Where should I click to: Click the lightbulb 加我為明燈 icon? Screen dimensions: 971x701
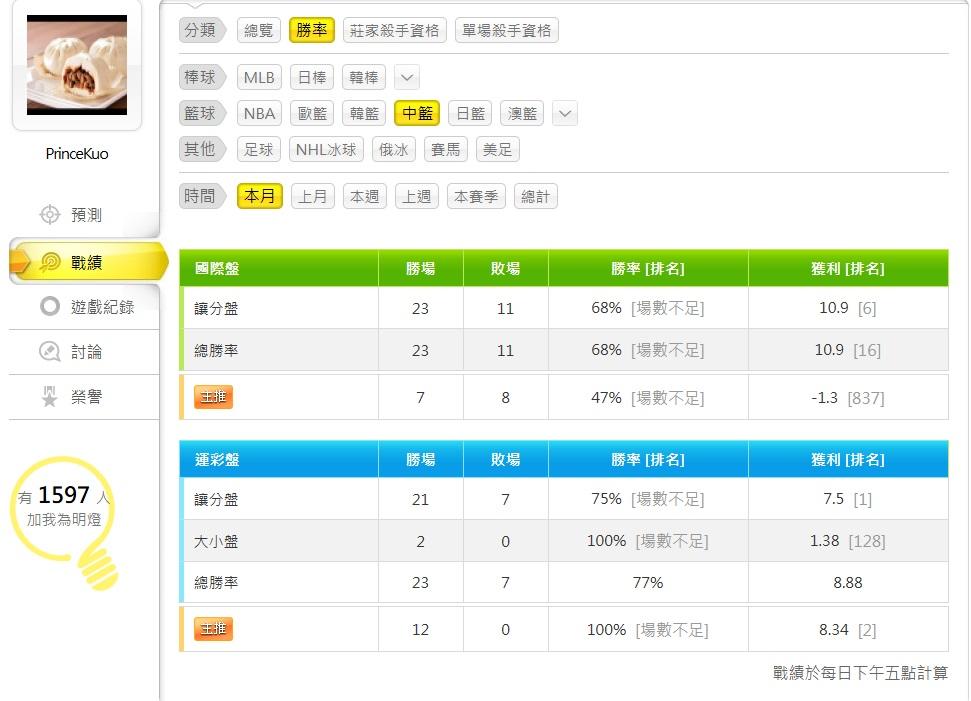(x=64, y=522)
